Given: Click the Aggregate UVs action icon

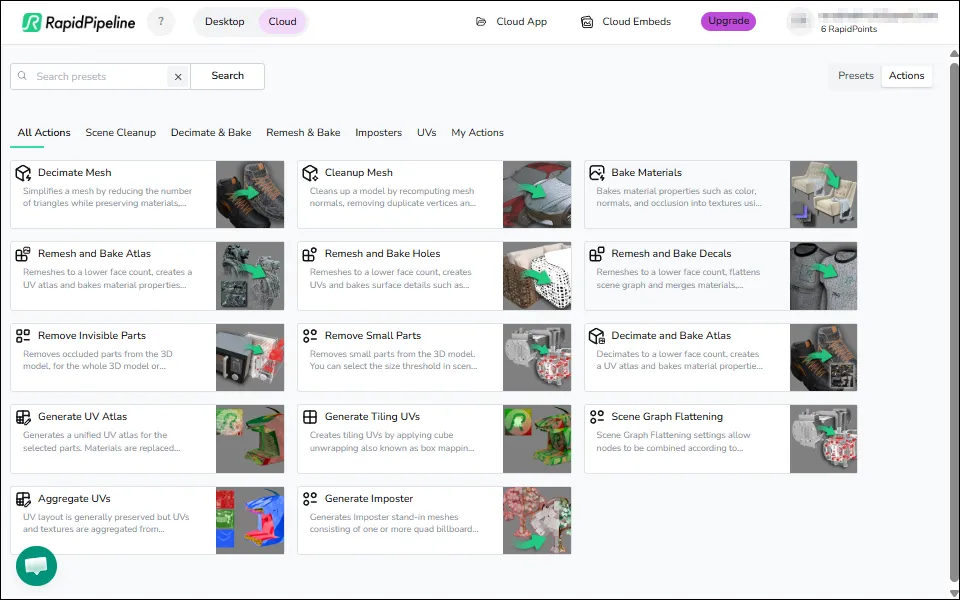Looking at the screenshot, I should click(x=21, y=499).
